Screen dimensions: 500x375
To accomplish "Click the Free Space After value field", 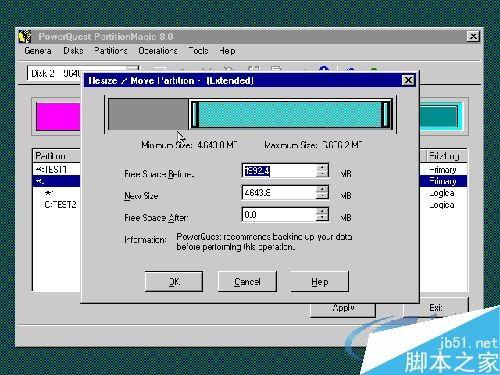I will 279,215.
